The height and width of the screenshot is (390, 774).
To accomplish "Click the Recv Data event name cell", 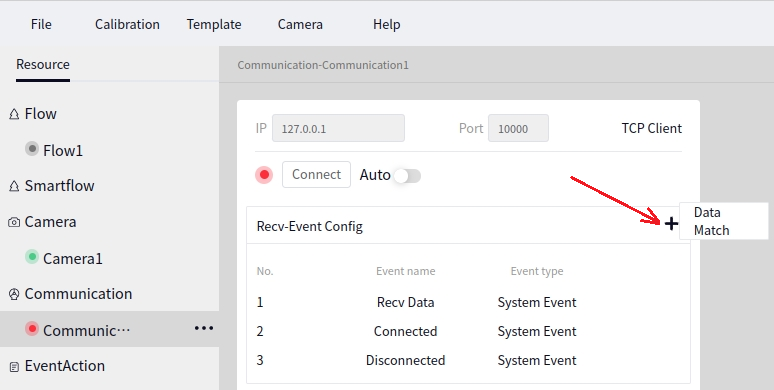I will [x=405, y=302].
